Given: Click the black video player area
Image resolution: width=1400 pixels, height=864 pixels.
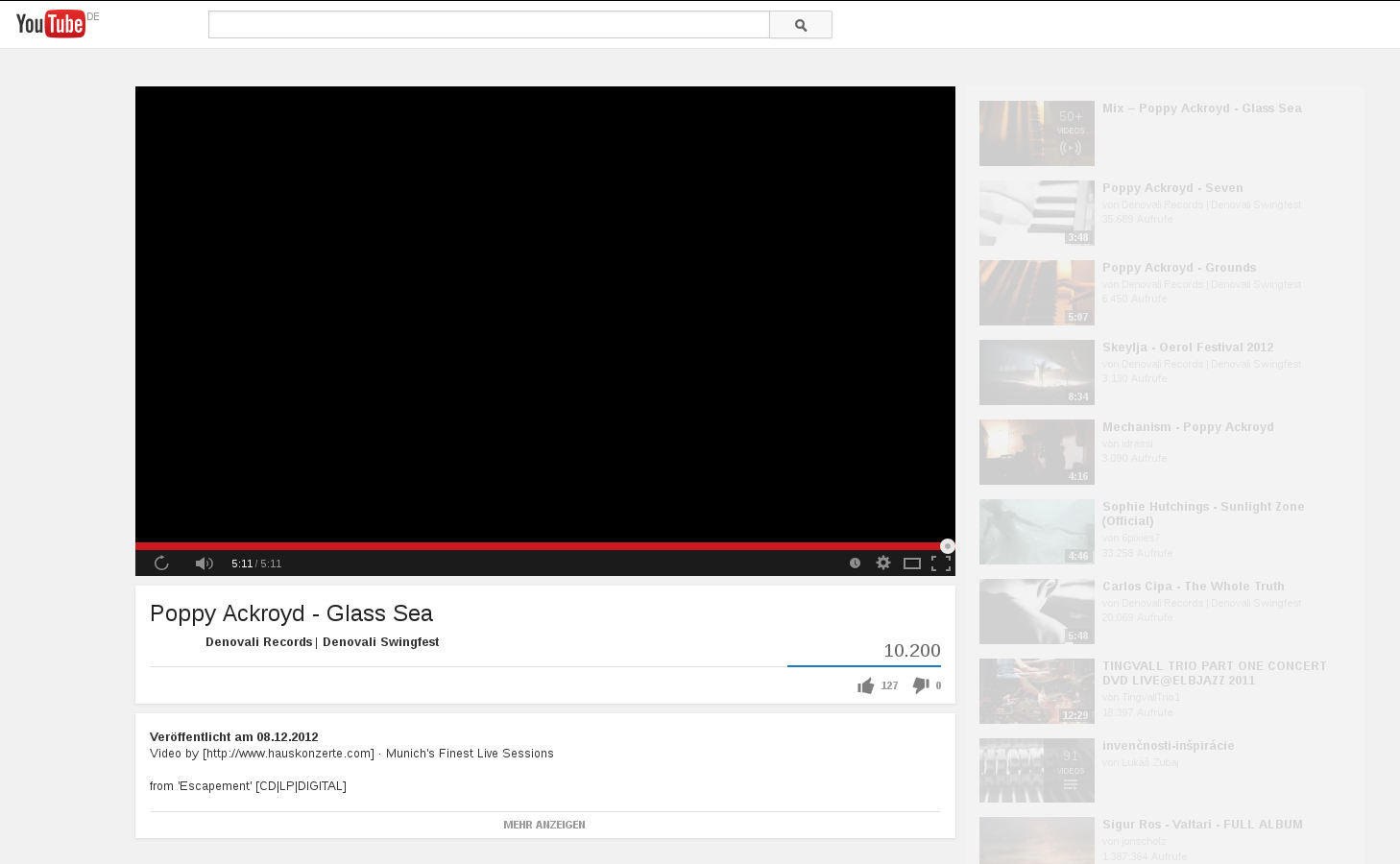Looking at the screenshot, I should [x=545, y=314].
